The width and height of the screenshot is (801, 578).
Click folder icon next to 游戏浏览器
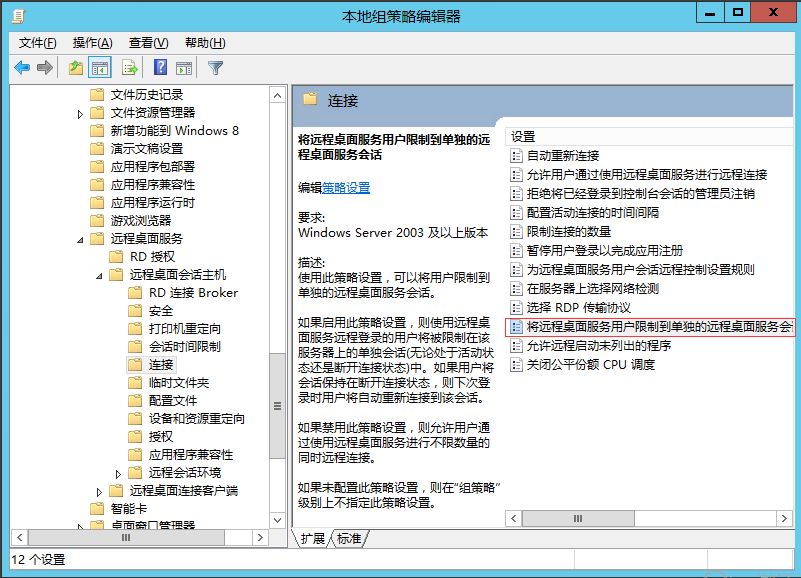point(97,221)
